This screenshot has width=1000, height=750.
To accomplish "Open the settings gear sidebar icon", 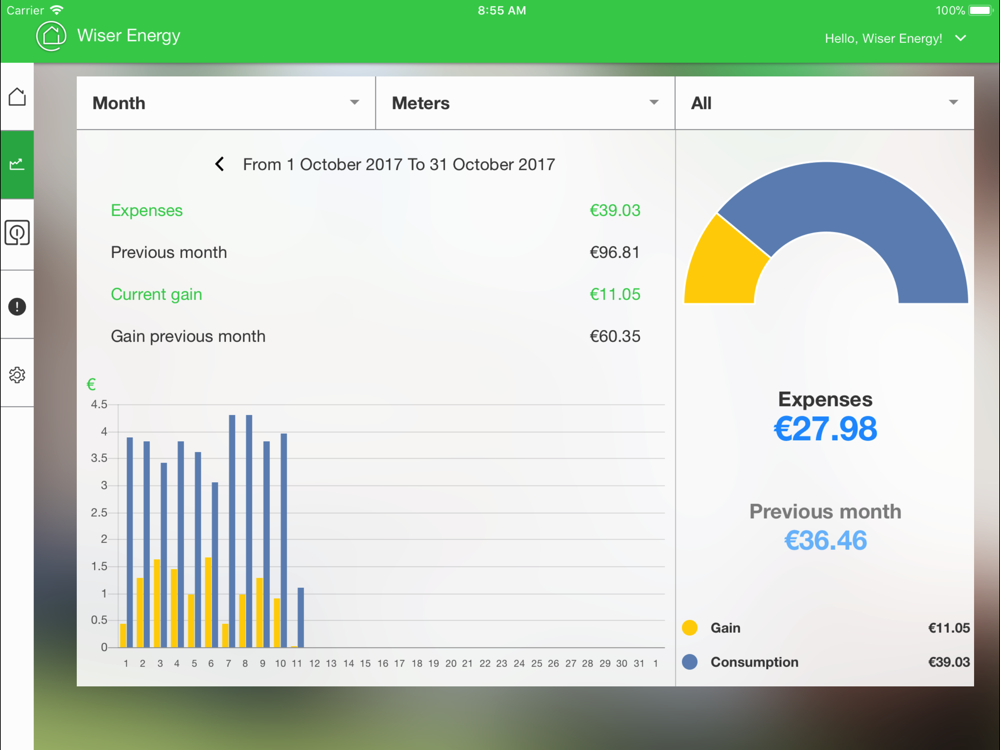I will [17, 375].
